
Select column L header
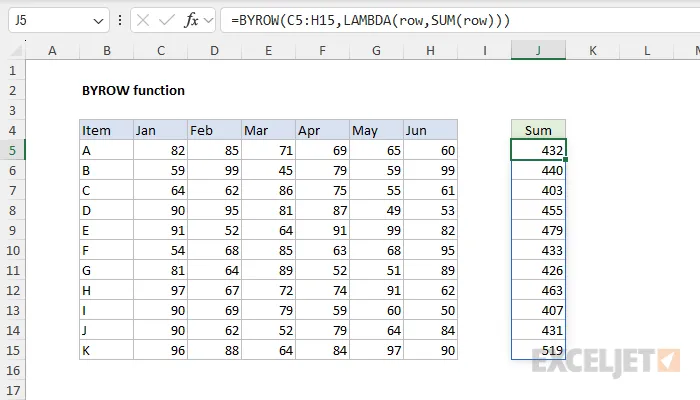click(x=647, y=50)
